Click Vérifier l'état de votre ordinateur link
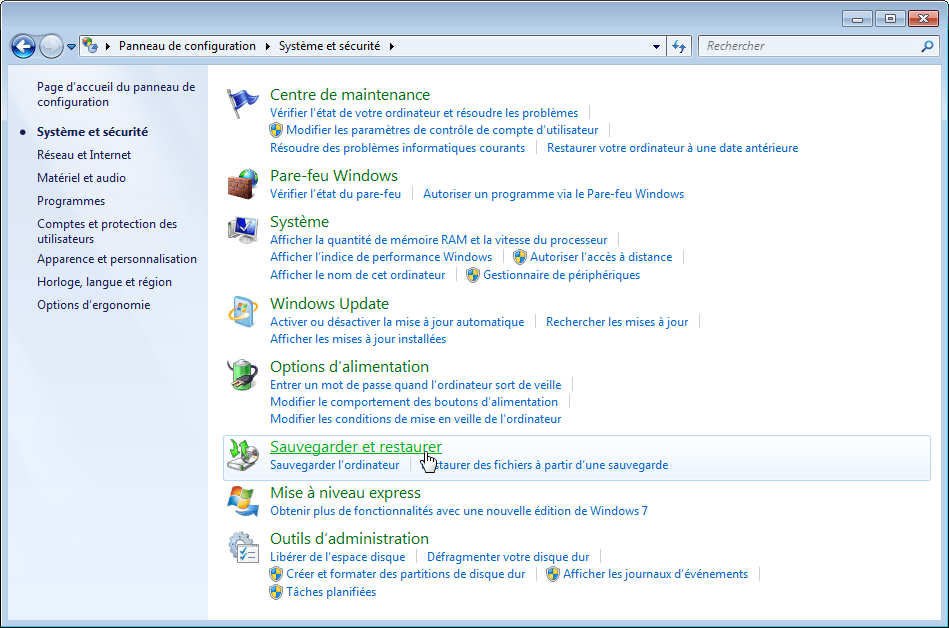 tap(424, 113)
